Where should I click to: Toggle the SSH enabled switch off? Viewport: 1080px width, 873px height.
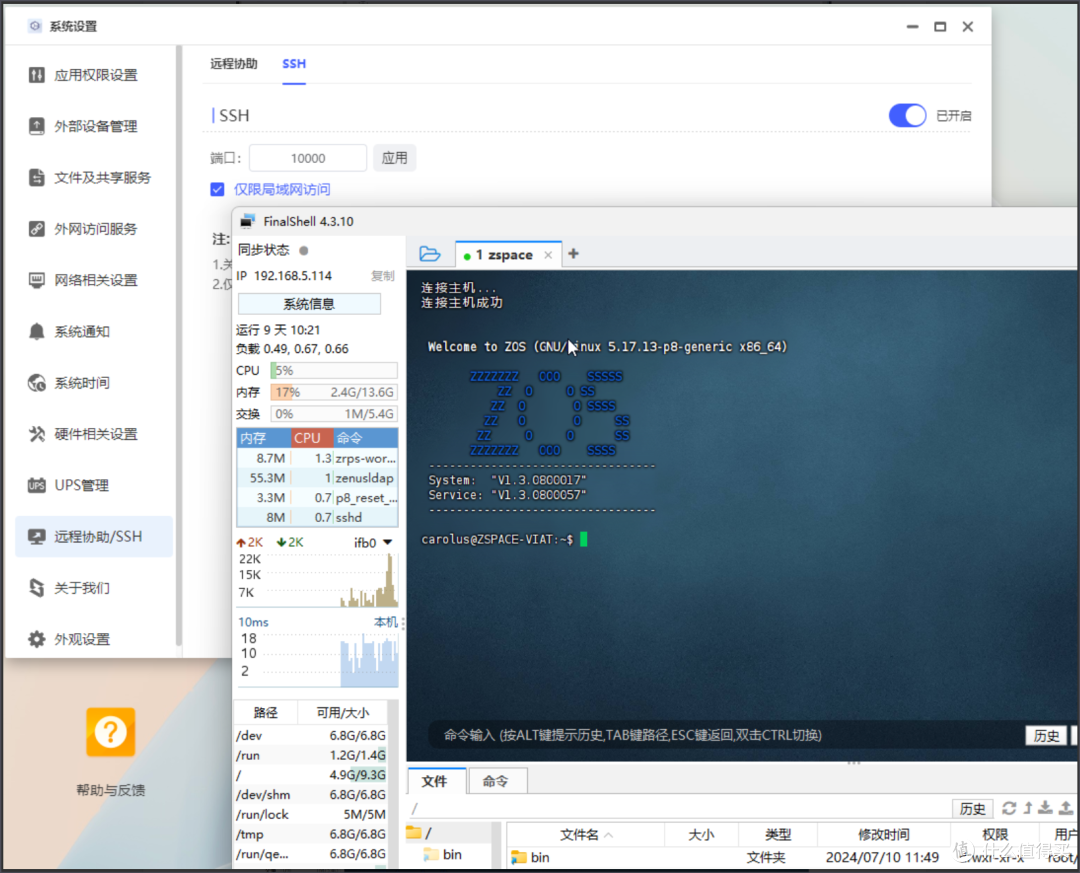click(907, 115)
